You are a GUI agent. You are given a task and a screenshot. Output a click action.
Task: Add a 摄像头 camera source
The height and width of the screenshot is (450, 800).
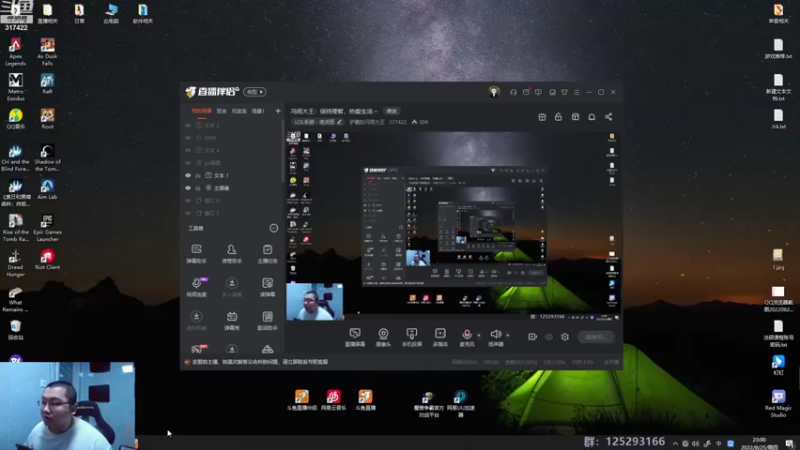pos(383,337)
